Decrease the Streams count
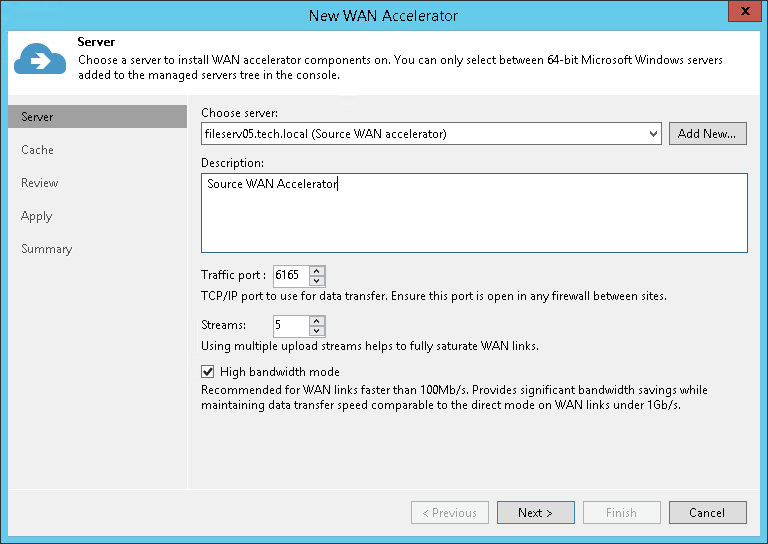This screenshot has height=544, width=768. point(317,330)
